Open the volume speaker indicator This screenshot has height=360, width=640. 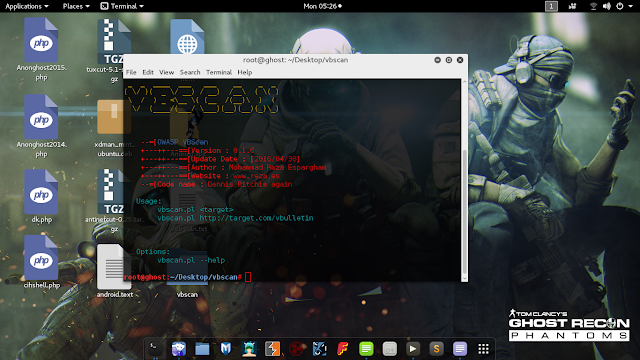pyautogui.click(x=607, y=6)
